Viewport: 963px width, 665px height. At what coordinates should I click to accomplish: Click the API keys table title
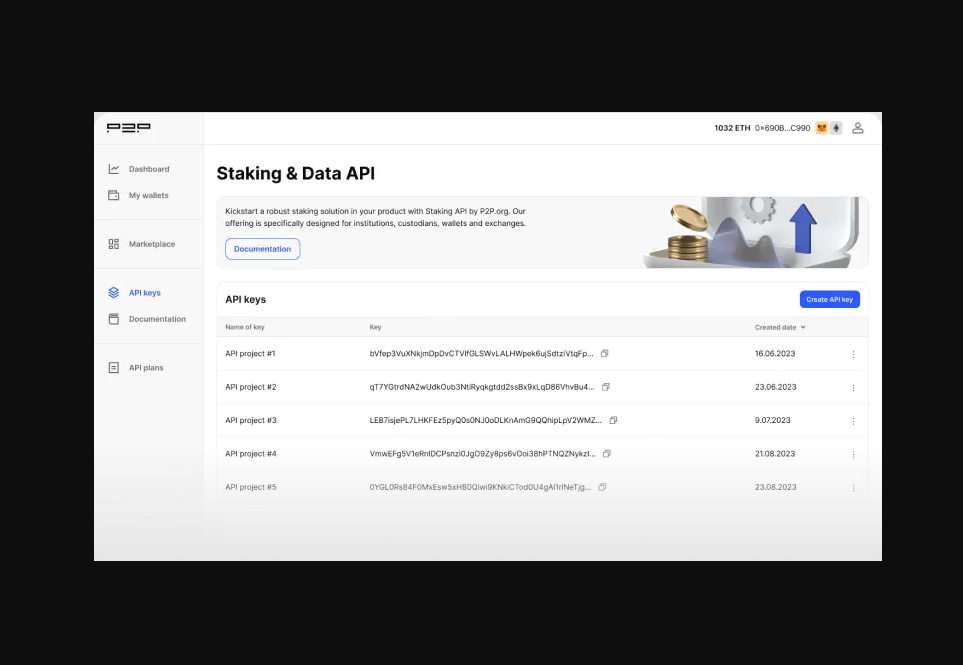(x=246, y=300)
